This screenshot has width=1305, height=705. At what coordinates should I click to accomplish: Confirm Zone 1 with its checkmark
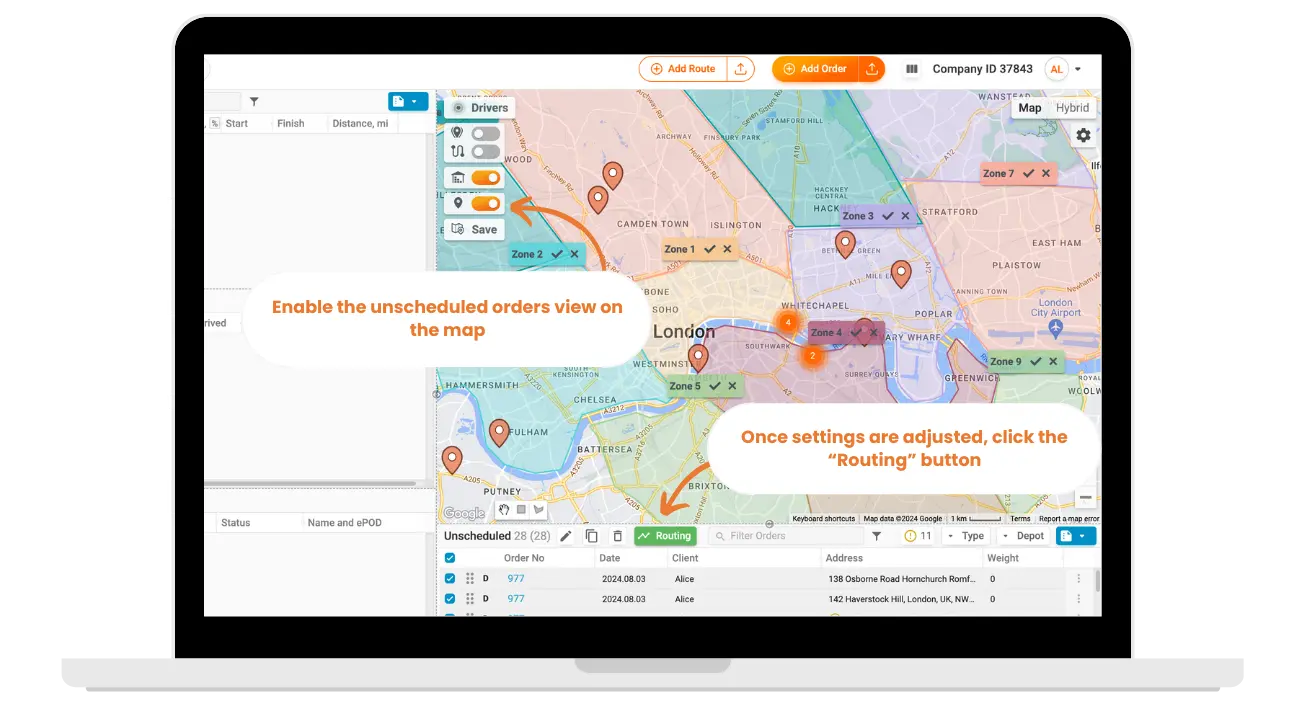pos(709,249)
